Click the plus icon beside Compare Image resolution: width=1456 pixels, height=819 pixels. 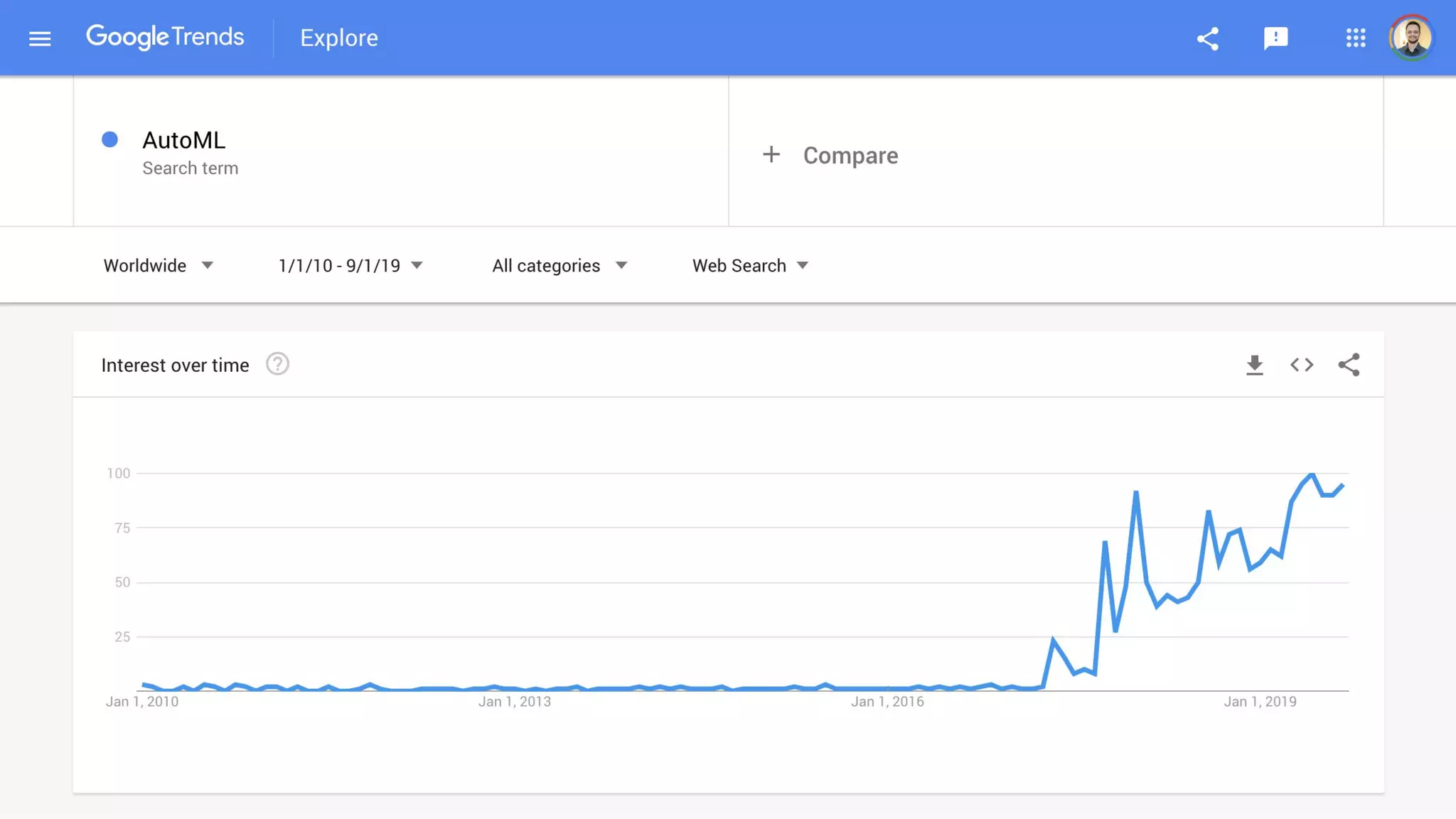coord(771,154)
